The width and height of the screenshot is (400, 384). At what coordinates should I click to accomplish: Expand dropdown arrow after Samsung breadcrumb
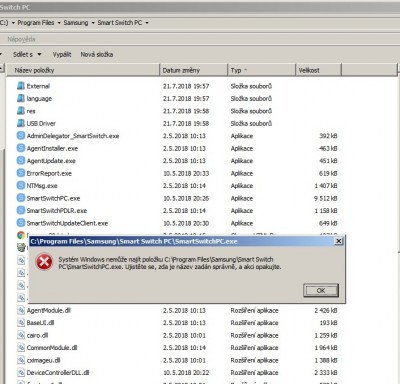point(93,23)
